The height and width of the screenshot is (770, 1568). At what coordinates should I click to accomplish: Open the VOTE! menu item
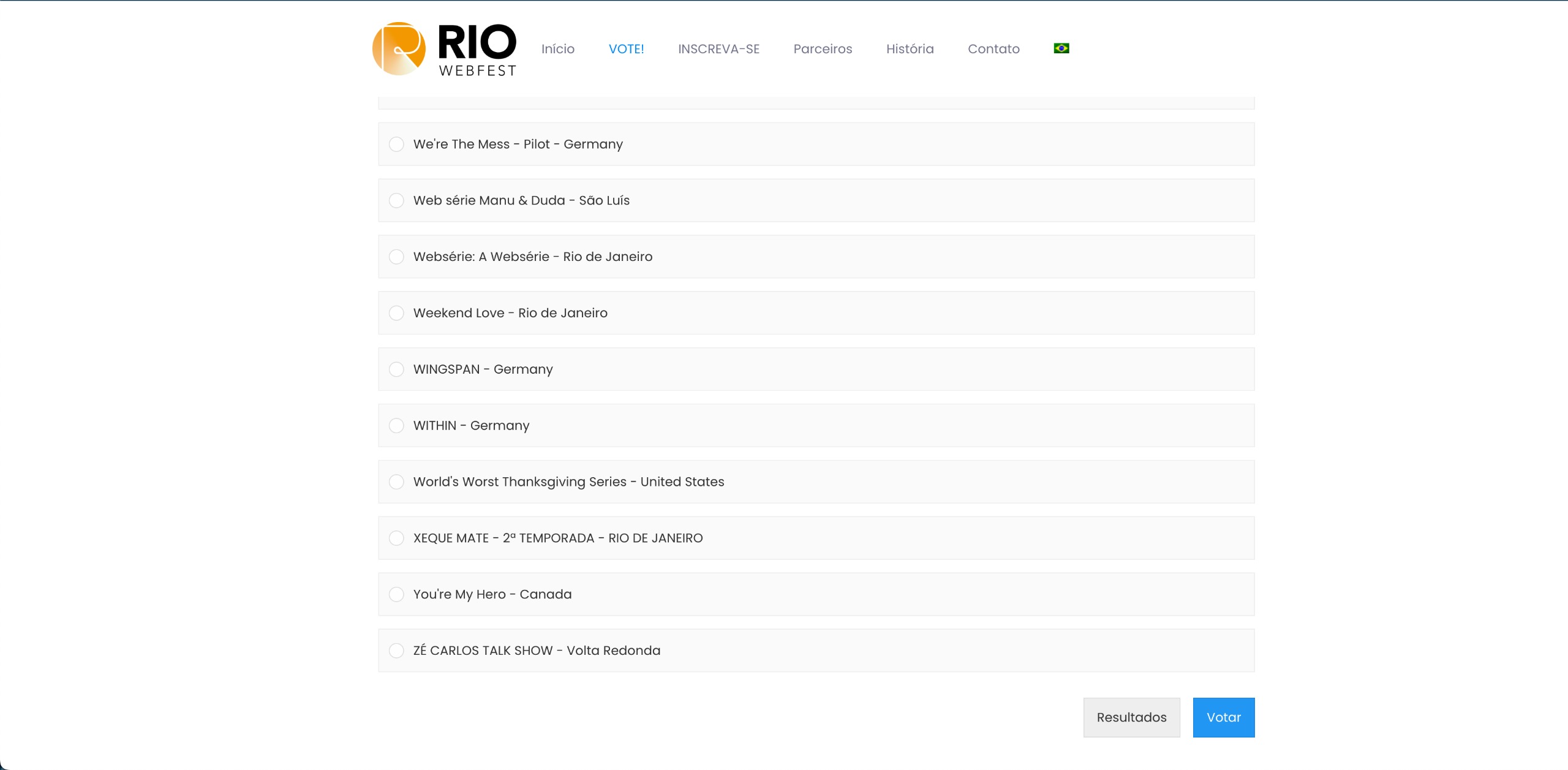626,49
